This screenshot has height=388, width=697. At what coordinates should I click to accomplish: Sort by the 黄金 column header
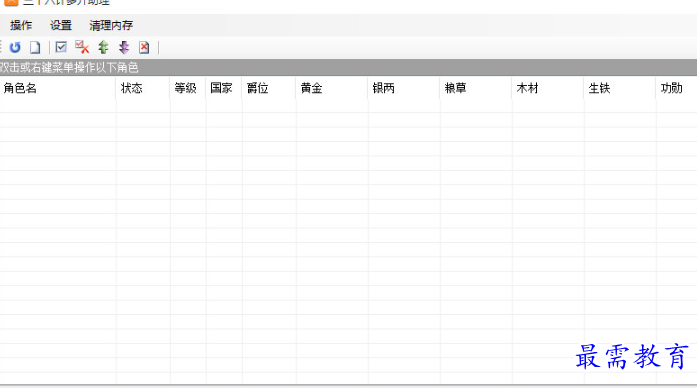(332, 88)
